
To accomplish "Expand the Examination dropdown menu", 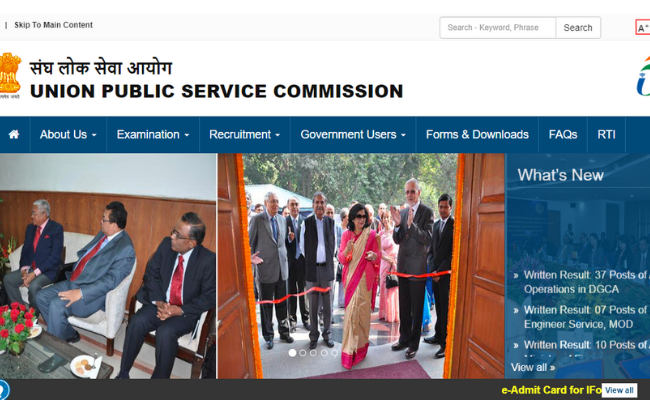I will [x=153, y=135].
